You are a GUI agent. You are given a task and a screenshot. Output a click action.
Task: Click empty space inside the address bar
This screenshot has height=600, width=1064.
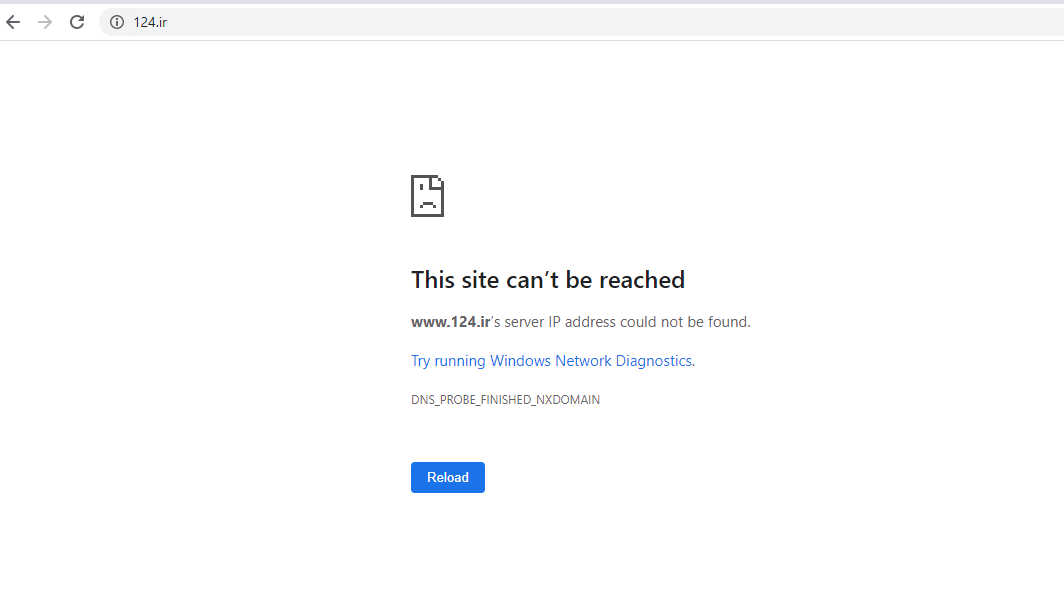(600, 22)
